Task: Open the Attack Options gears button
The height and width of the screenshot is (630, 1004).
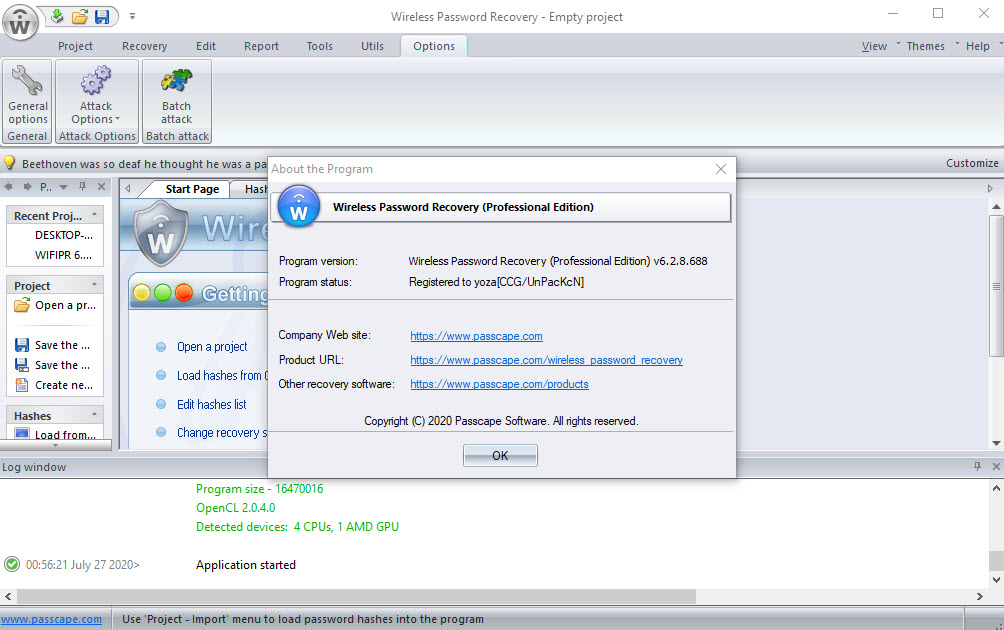Action: click(x=96, y=94)
